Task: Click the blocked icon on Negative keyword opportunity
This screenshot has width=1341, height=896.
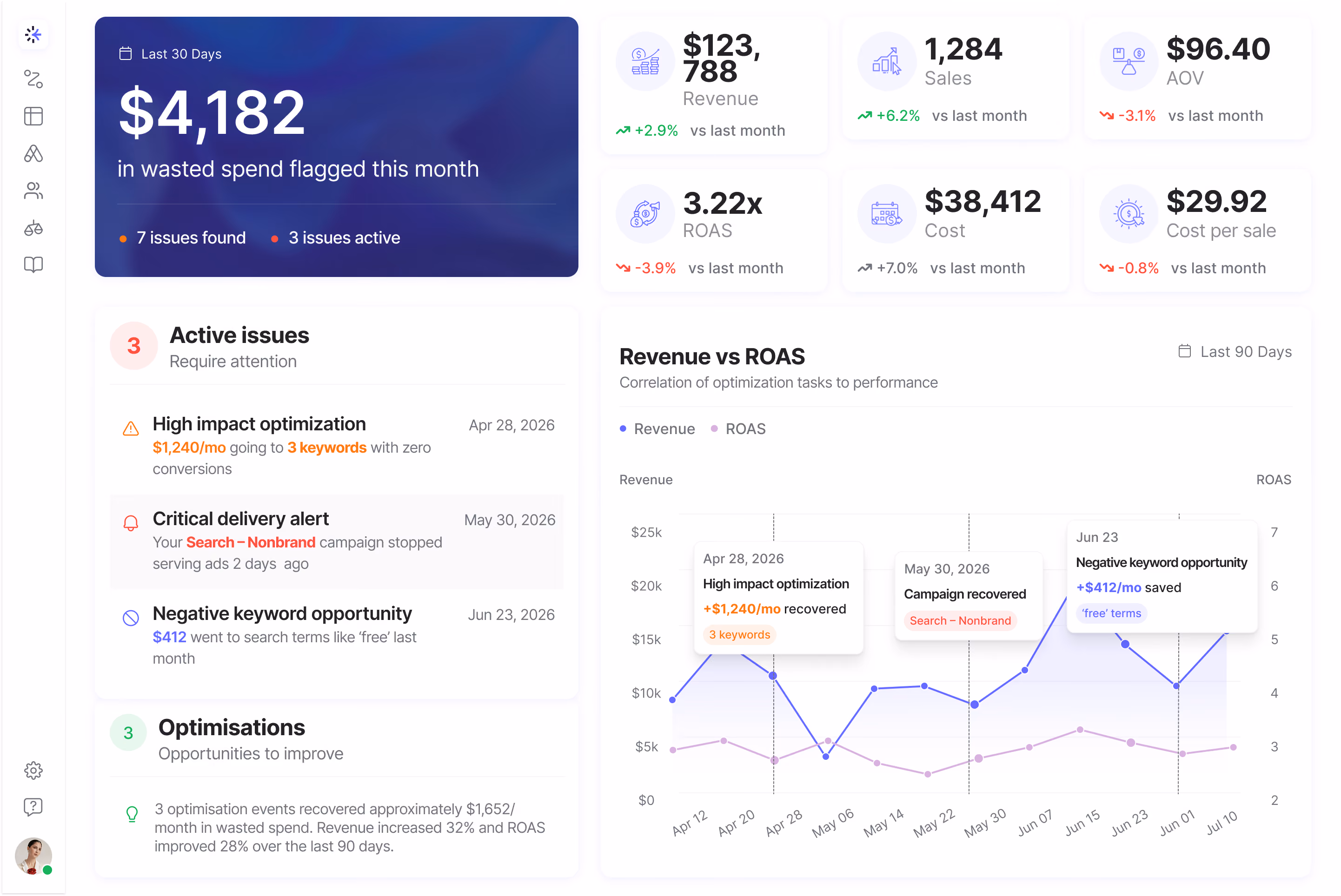Action: [x=131, y=618]
